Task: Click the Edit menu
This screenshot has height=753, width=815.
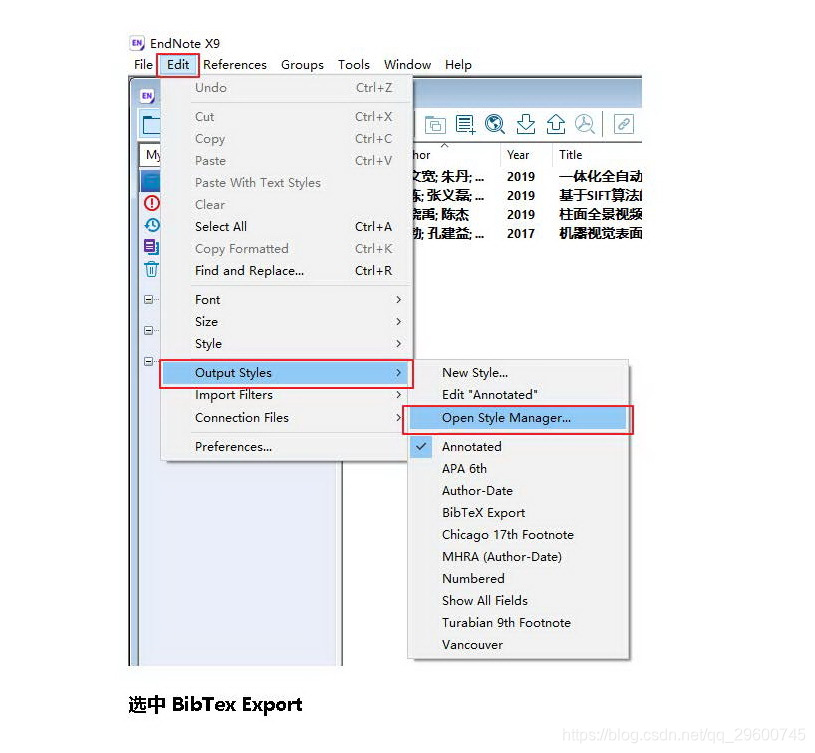Action: (x=178, y=65)
